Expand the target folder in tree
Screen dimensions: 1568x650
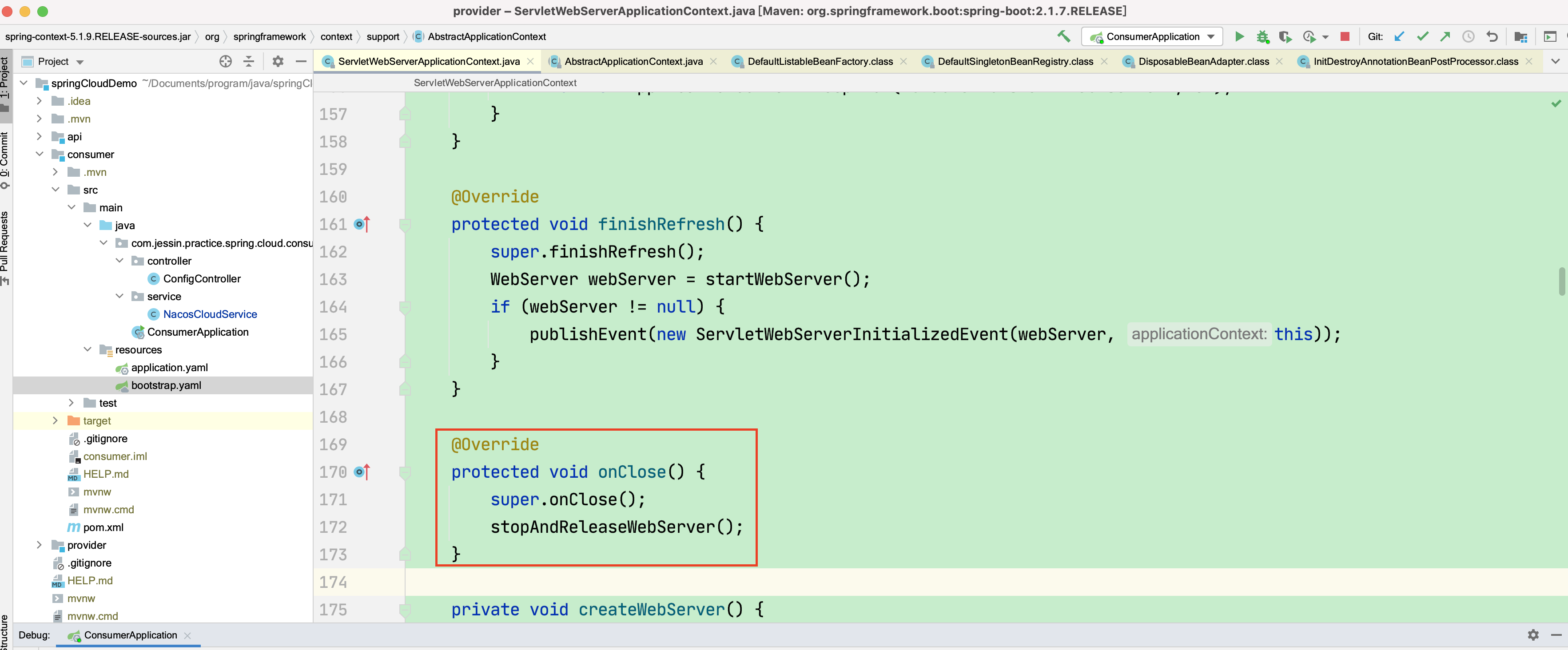tap(55, 420)
